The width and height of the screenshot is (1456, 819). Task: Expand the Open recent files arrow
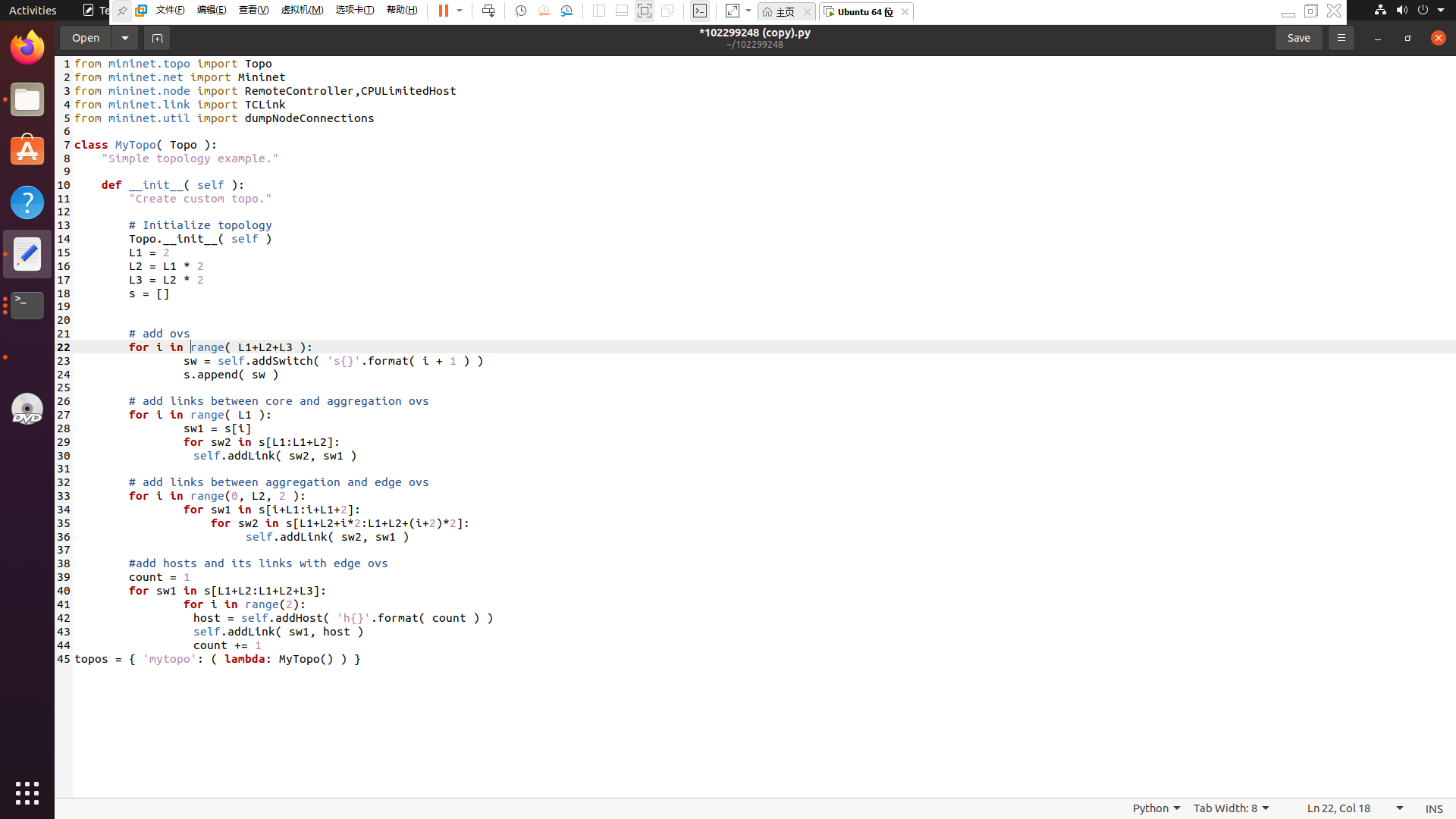(125, 38)
